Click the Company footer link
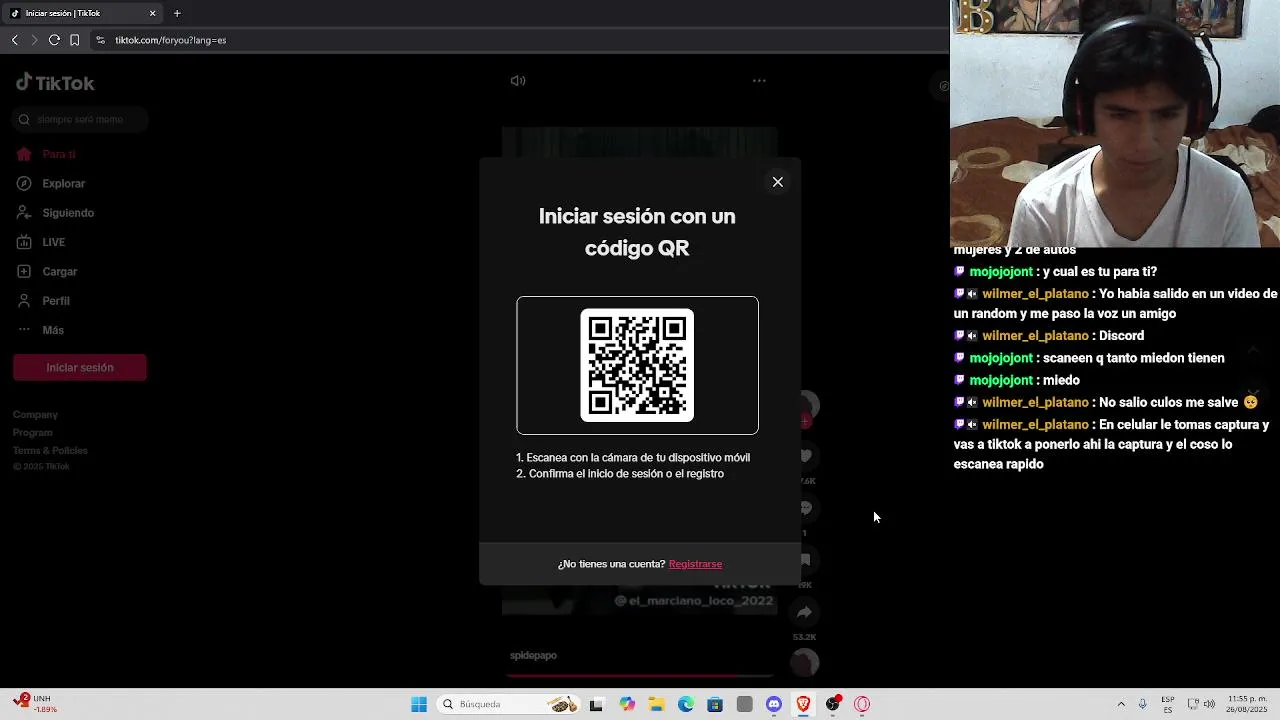The width and height of the screenshot is (1280, 720). (35, 414)
